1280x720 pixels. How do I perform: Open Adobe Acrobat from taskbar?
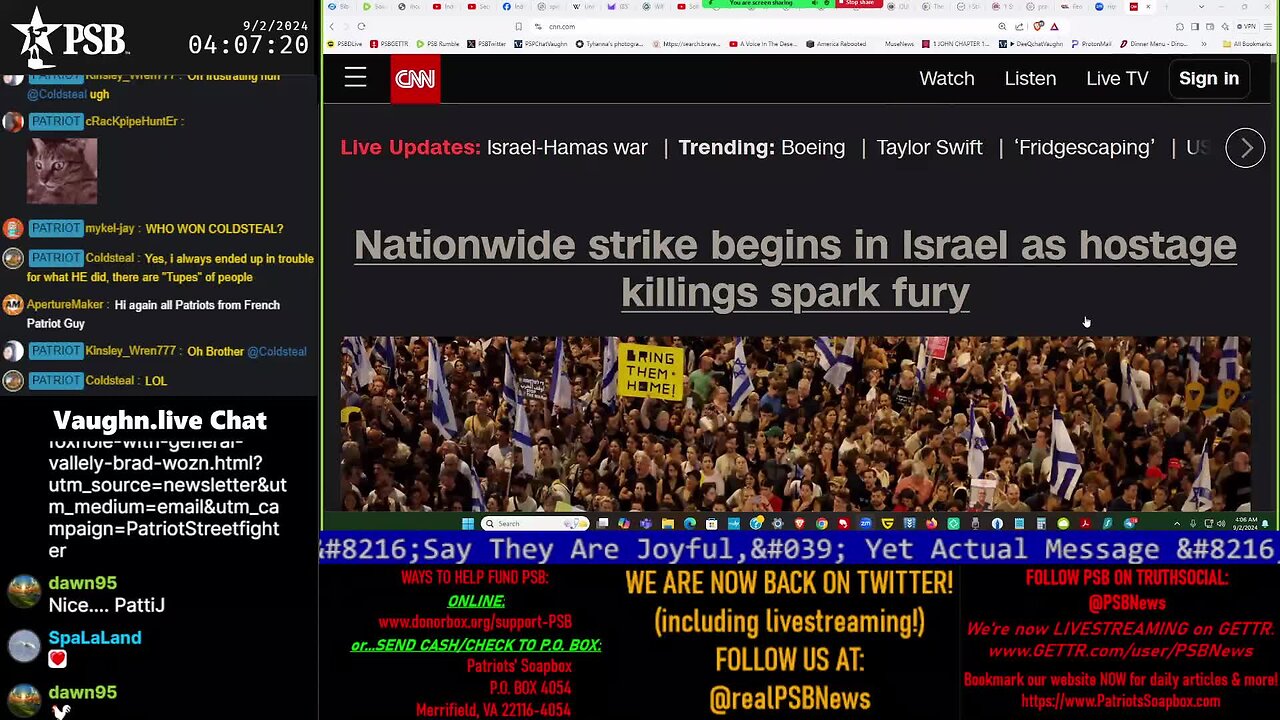pos(1085,524)
